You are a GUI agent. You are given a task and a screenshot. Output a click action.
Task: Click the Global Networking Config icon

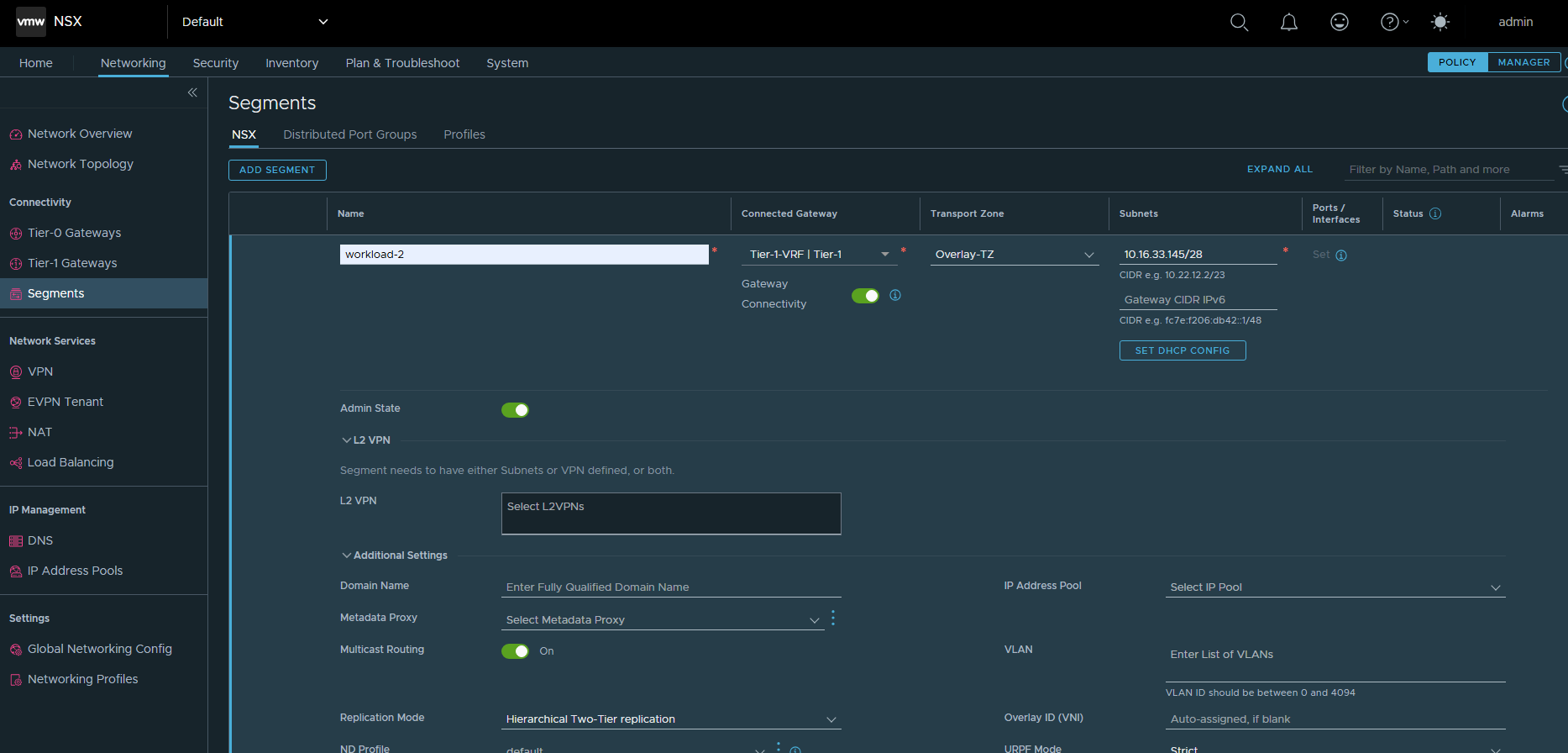[15, 650]
